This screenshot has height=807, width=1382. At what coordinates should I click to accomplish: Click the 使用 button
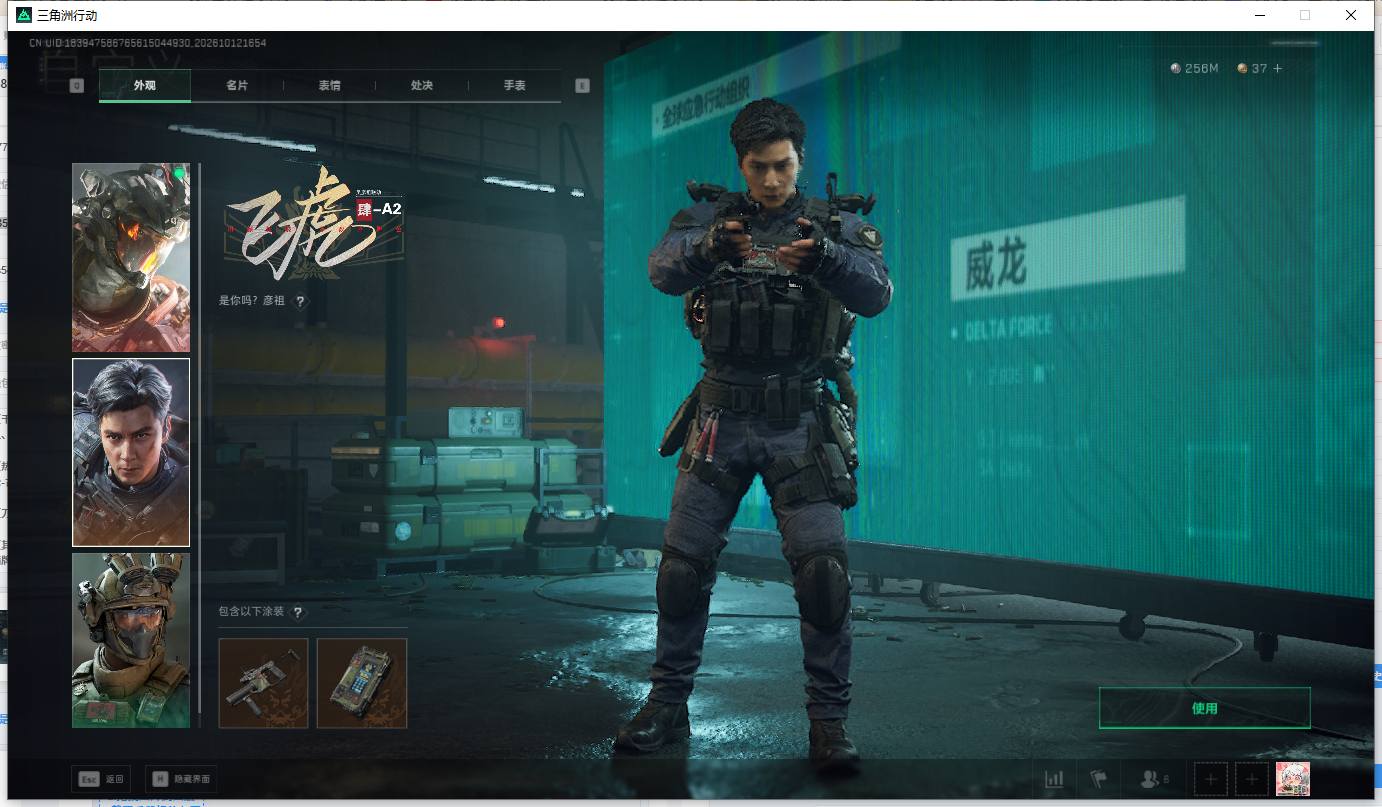click(x=1204, y=708)
